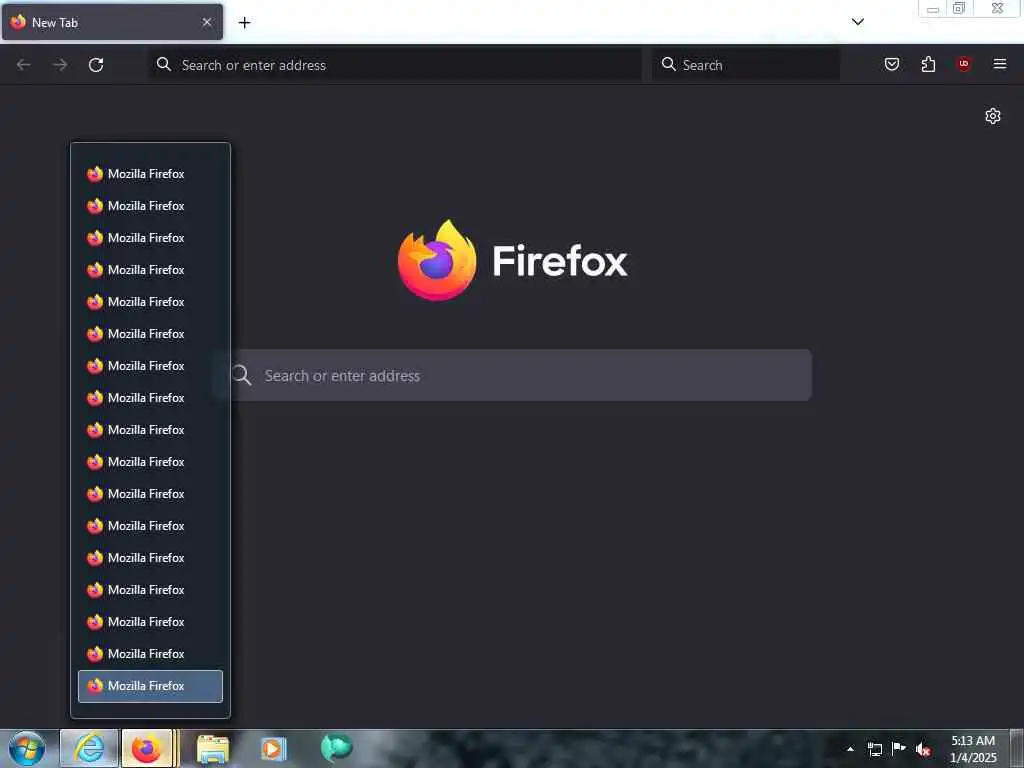Reload the current page
The image size is (1024, 768).
point(96,65)
